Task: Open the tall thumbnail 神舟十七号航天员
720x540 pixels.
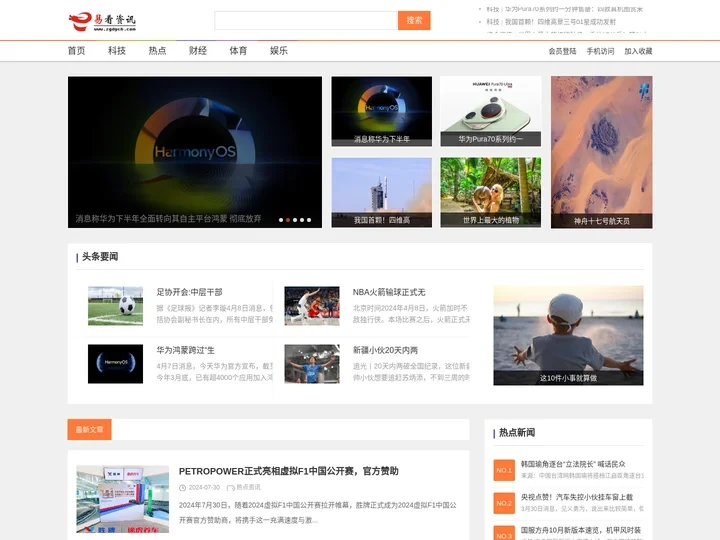Action: pos(602,152)
